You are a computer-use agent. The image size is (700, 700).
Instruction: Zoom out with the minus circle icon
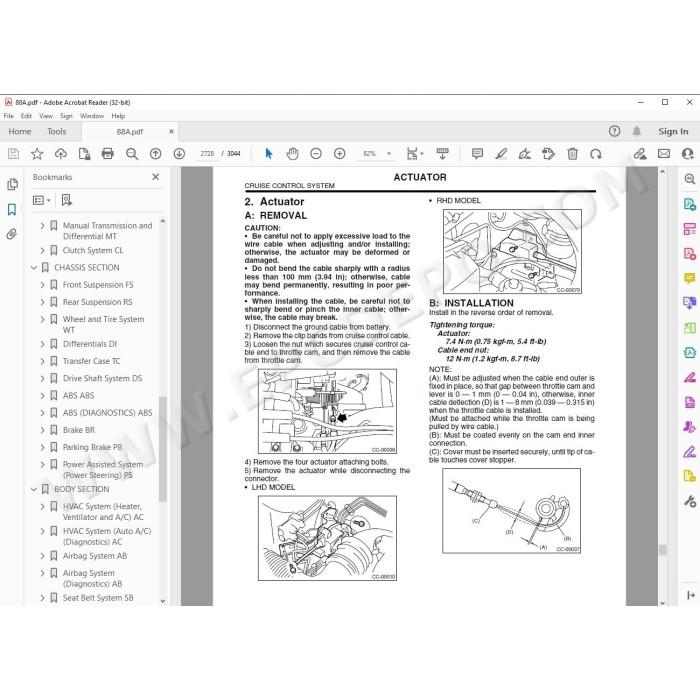316,154
